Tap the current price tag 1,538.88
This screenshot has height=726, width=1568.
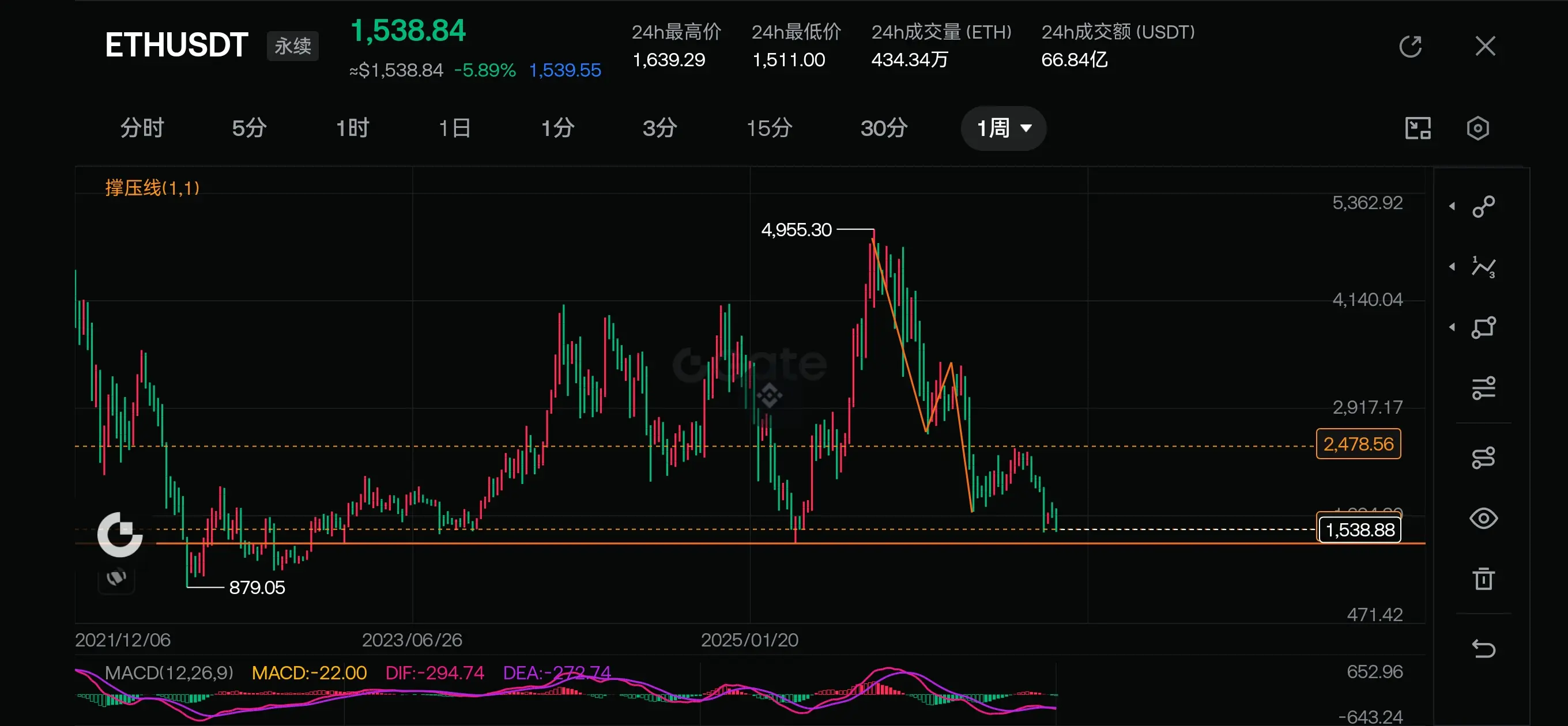[x=1360, y=530]
